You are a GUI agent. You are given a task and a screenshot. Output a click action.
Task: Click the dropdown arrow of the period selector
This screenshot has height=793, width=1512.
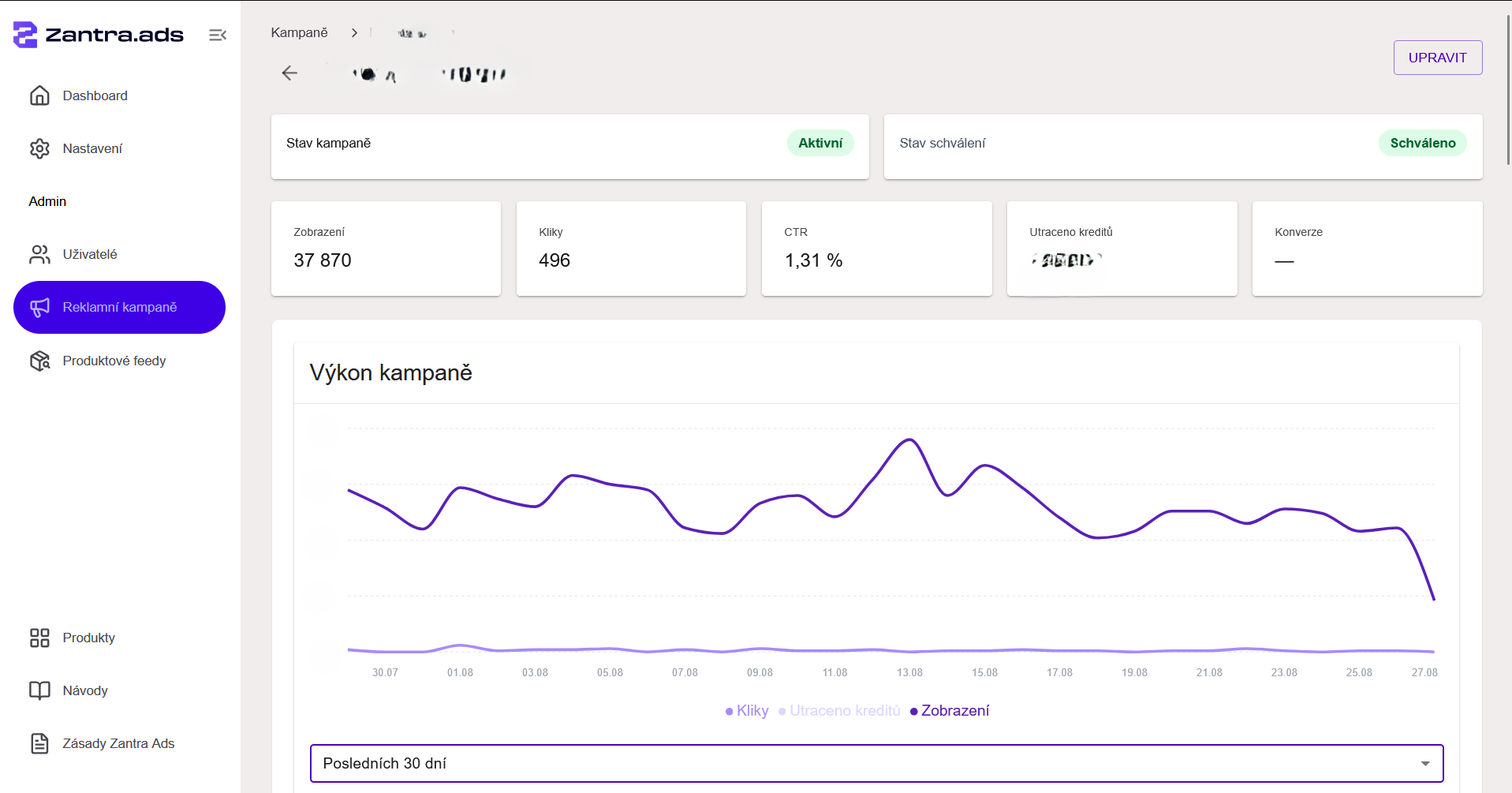pos(1424,764)
